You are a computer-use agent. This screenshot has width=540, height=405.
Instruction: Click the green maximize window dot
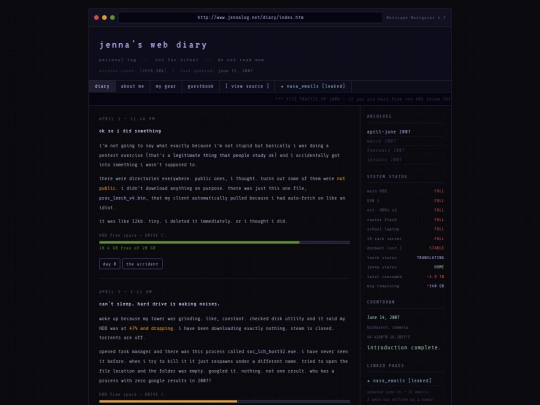(112, 18)
